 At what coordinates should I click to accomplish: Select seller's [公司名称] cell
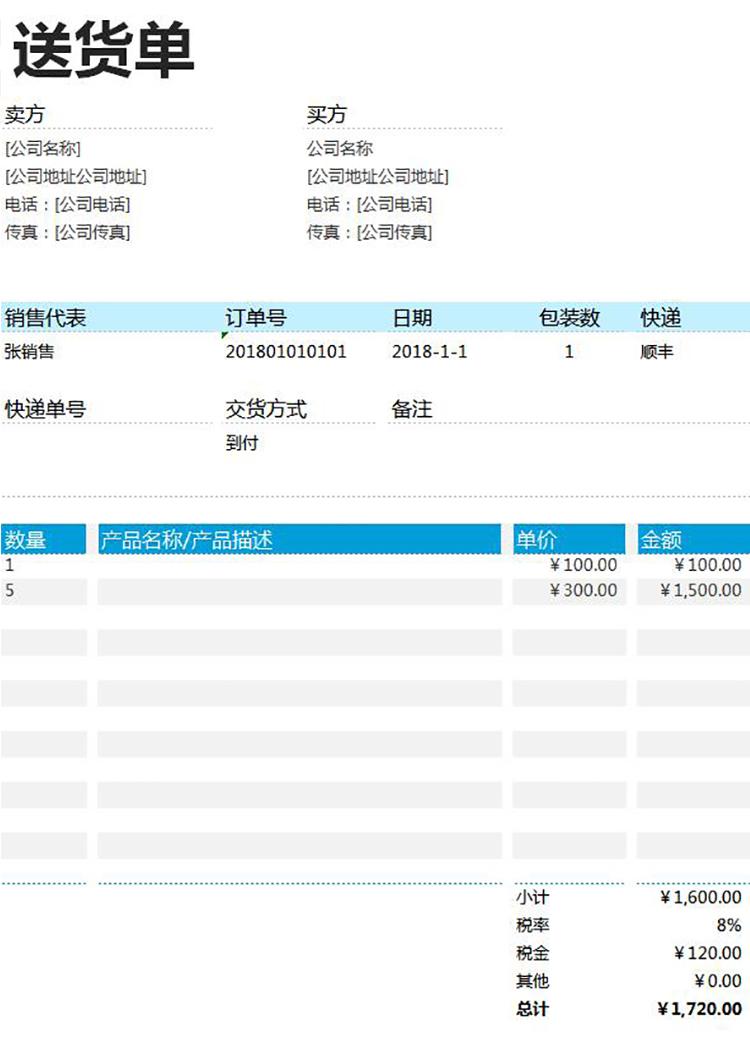[42, 148]
